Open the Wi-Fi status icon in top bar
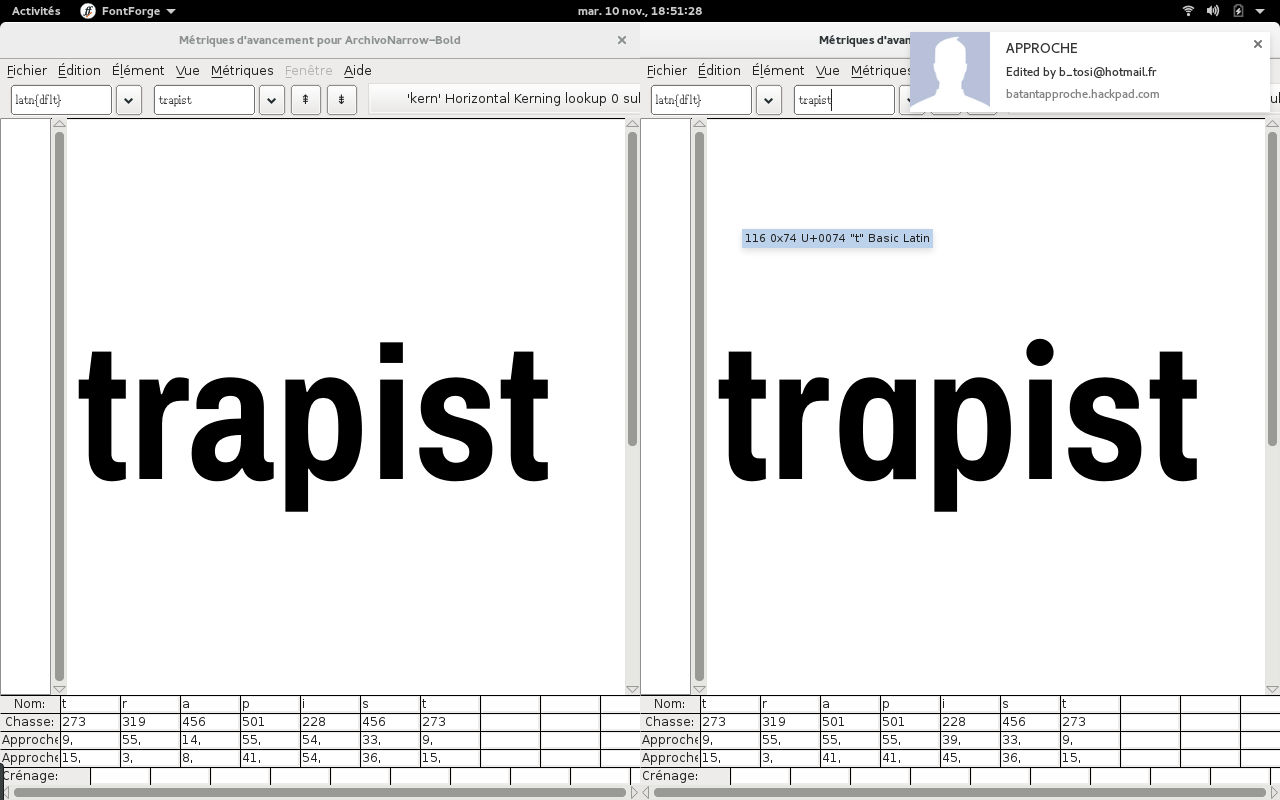The height and width of the screenshot is (800, 1280). click(1188, 11)
